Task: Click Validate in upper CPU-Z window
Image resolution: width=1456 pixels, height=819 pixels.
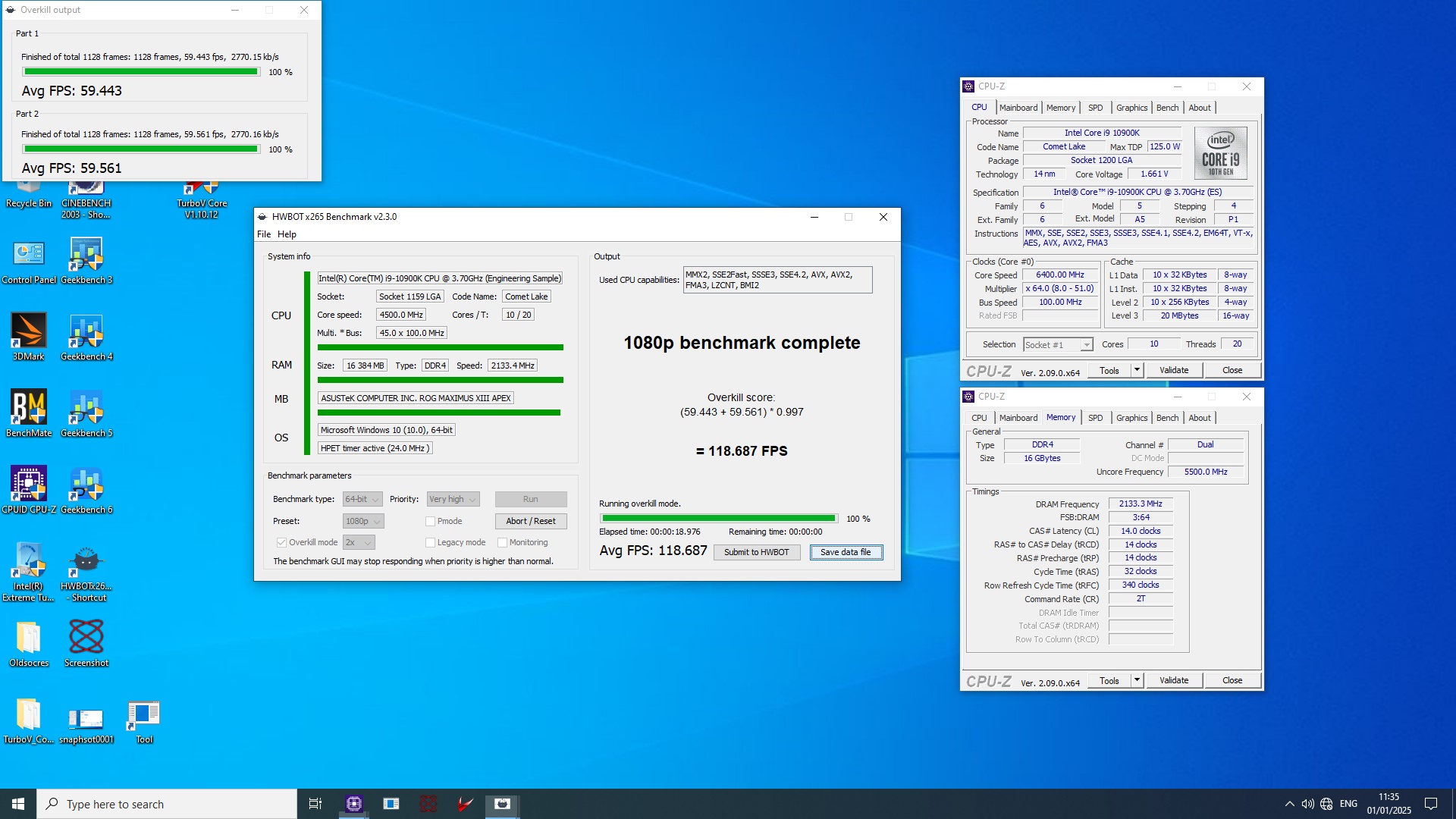Action: [1174, 370]
